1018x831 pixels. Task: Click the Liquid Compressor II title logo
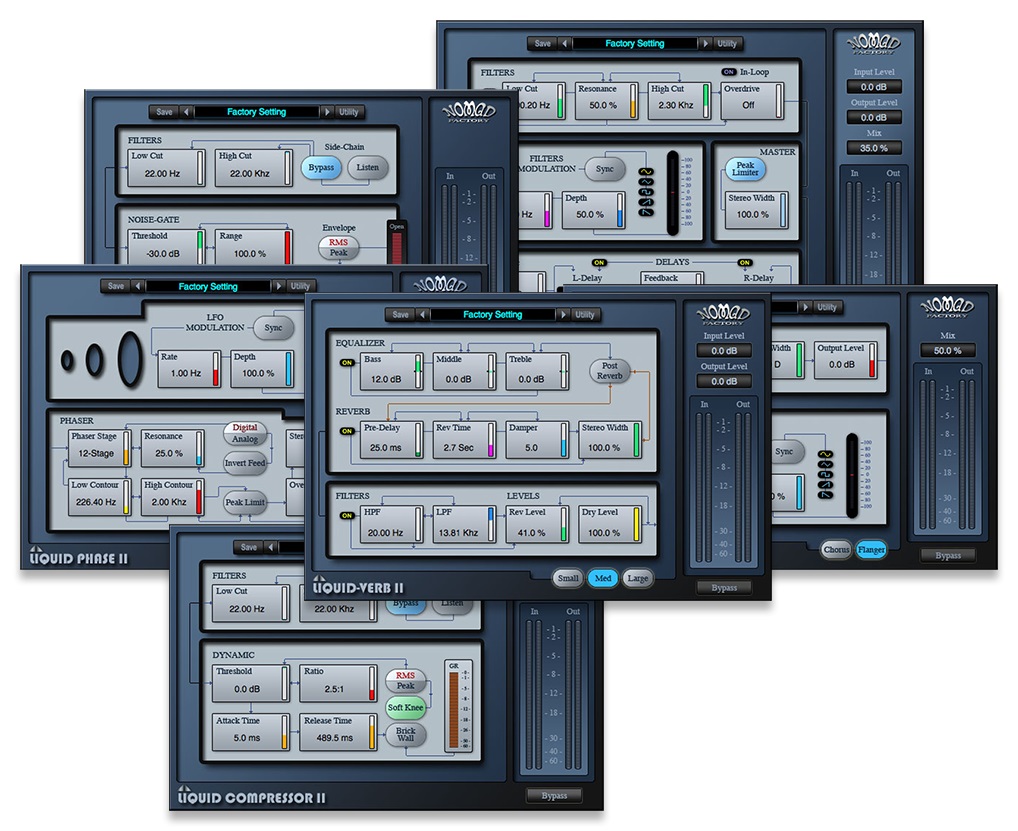251,796
